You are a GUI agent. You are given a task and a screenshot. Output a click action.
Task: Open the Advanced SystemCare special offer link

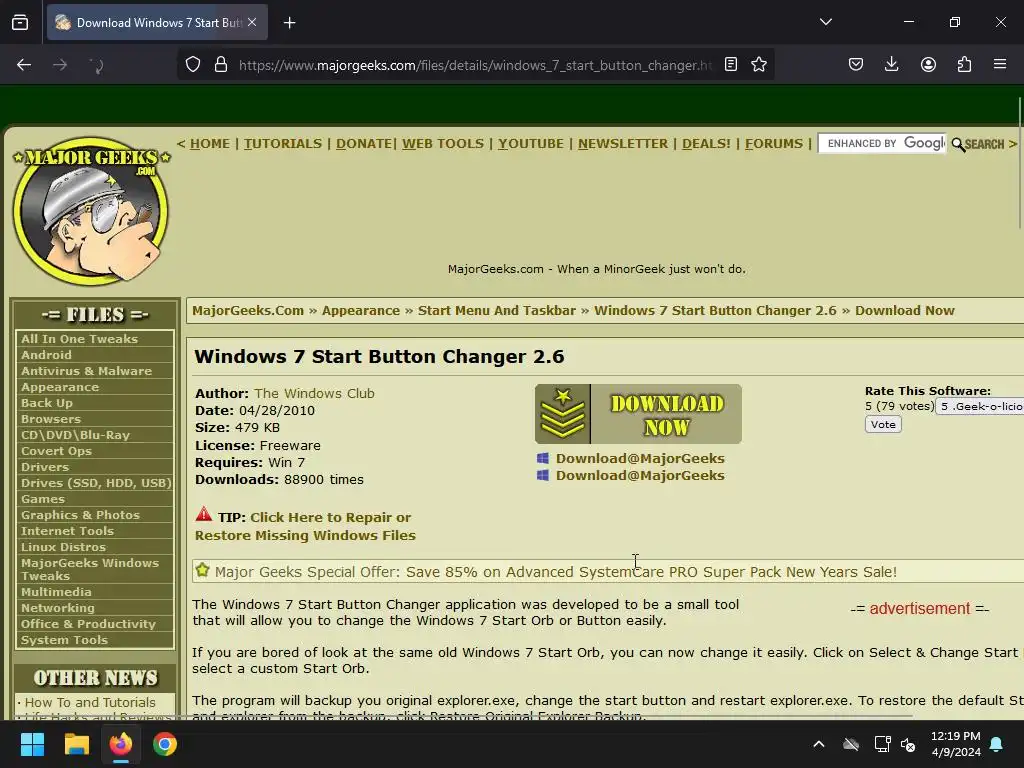pyautogui.click(x=555, y=572)
